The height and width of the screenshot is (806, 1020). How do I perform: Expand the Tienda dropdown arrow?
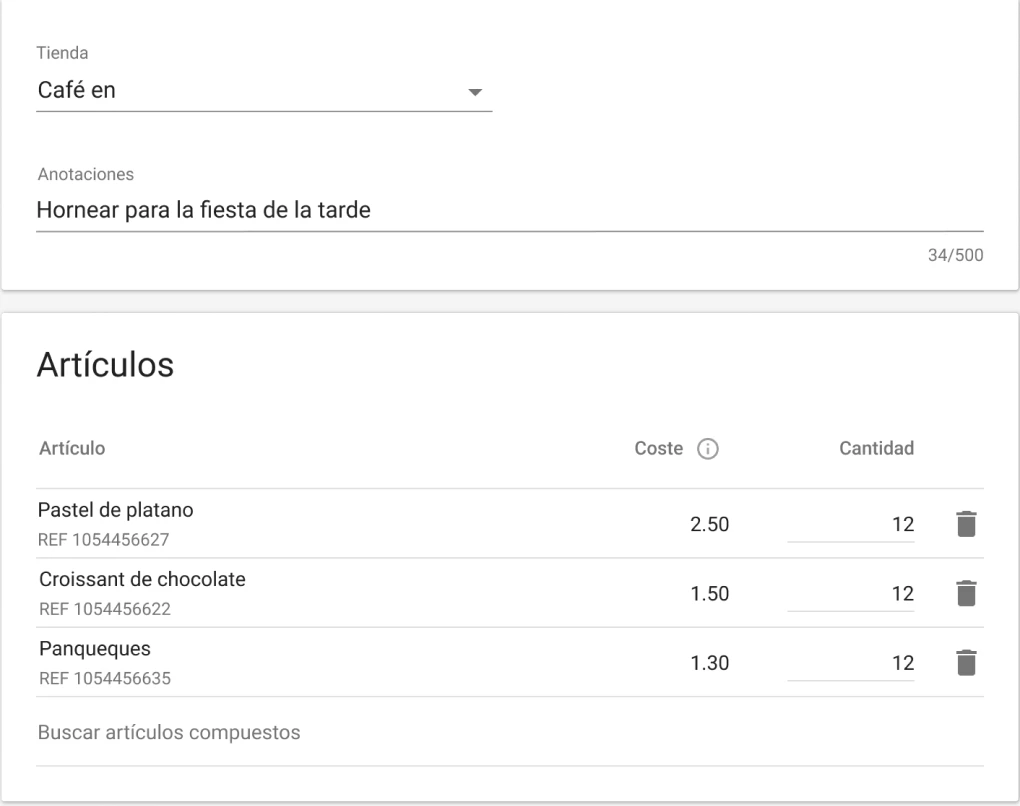[x=475, y=92]
